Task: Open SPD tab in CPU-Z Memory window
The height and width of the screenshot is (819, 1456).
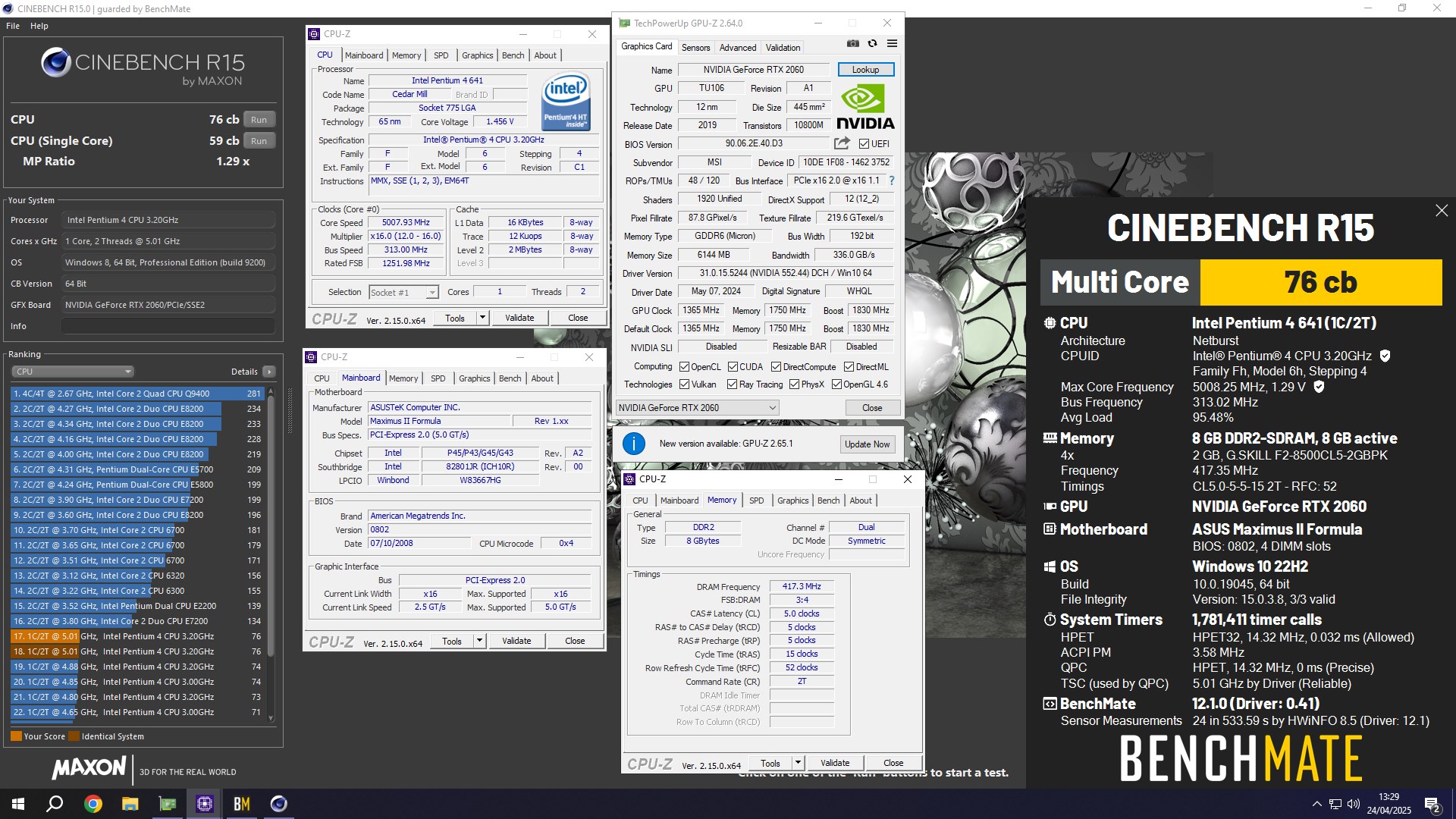Action: tap(756, 500)
